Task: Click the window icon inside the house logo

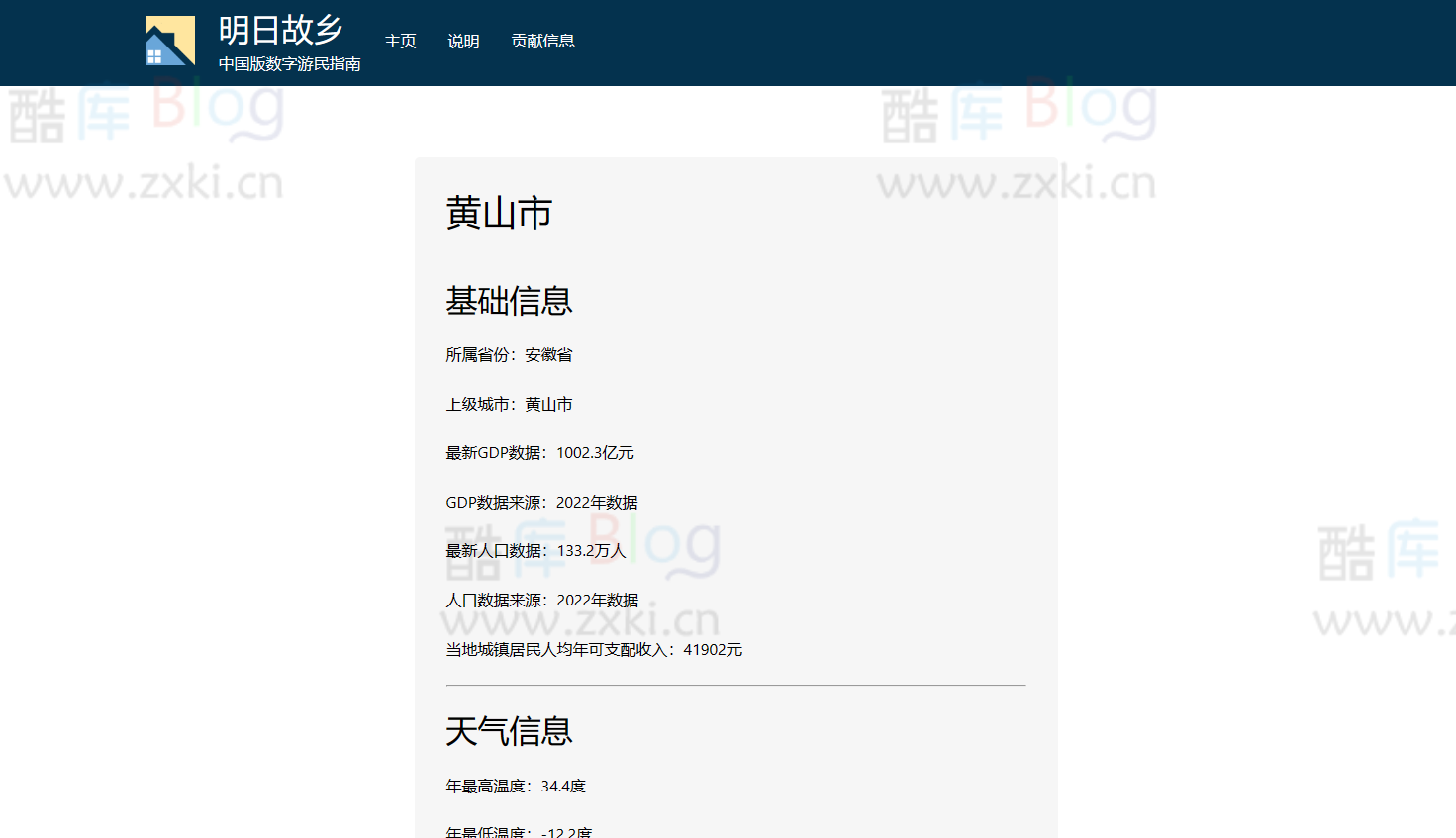Action: pos(156,55)
